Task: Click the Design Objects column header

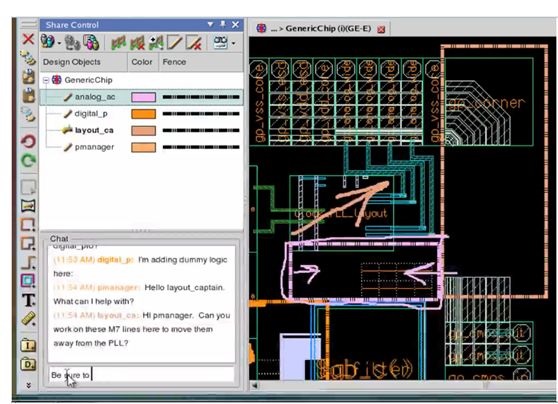Action: [84, 62]
